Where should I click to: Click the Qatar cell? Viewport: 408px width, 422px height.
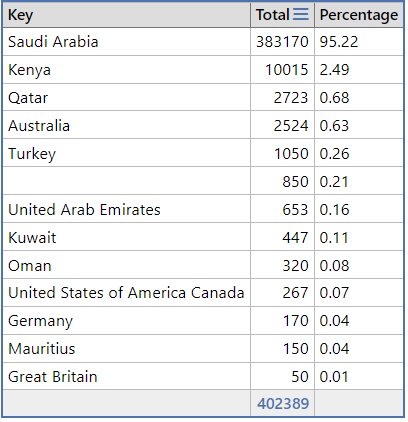(x=126, y=98)
